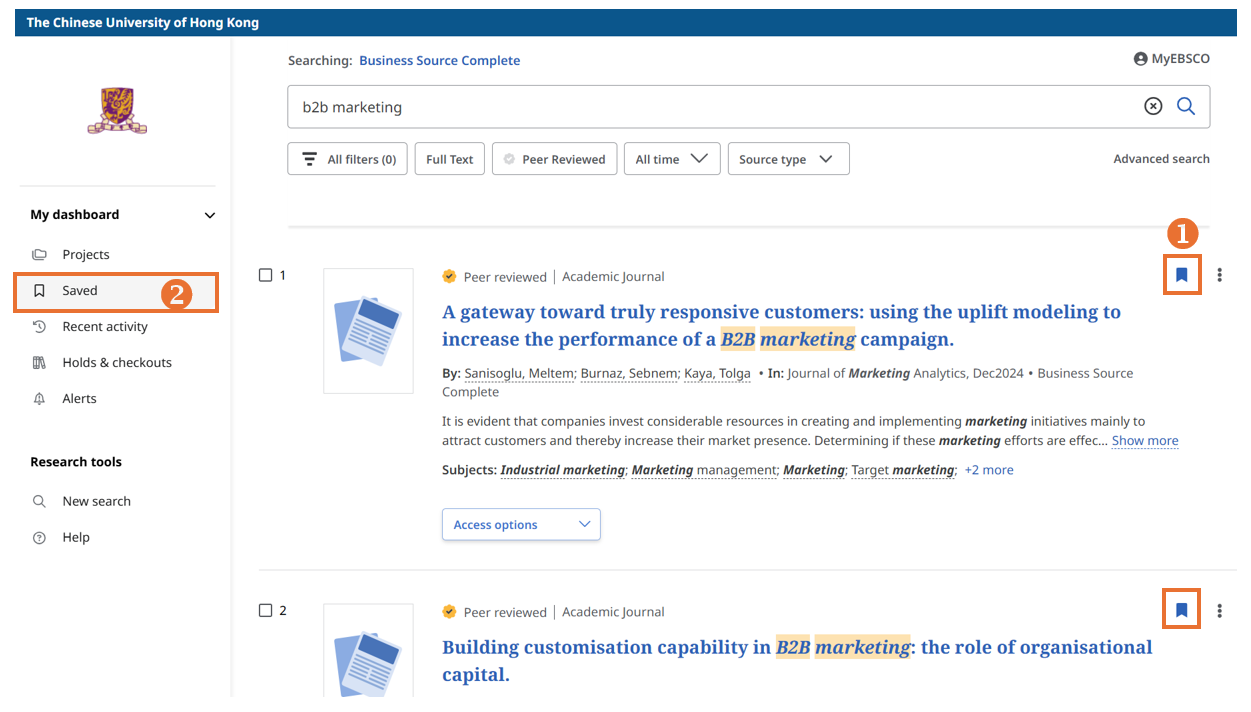Open Help under Research tools
This screenshot has height=712, width=1251.
76,537
